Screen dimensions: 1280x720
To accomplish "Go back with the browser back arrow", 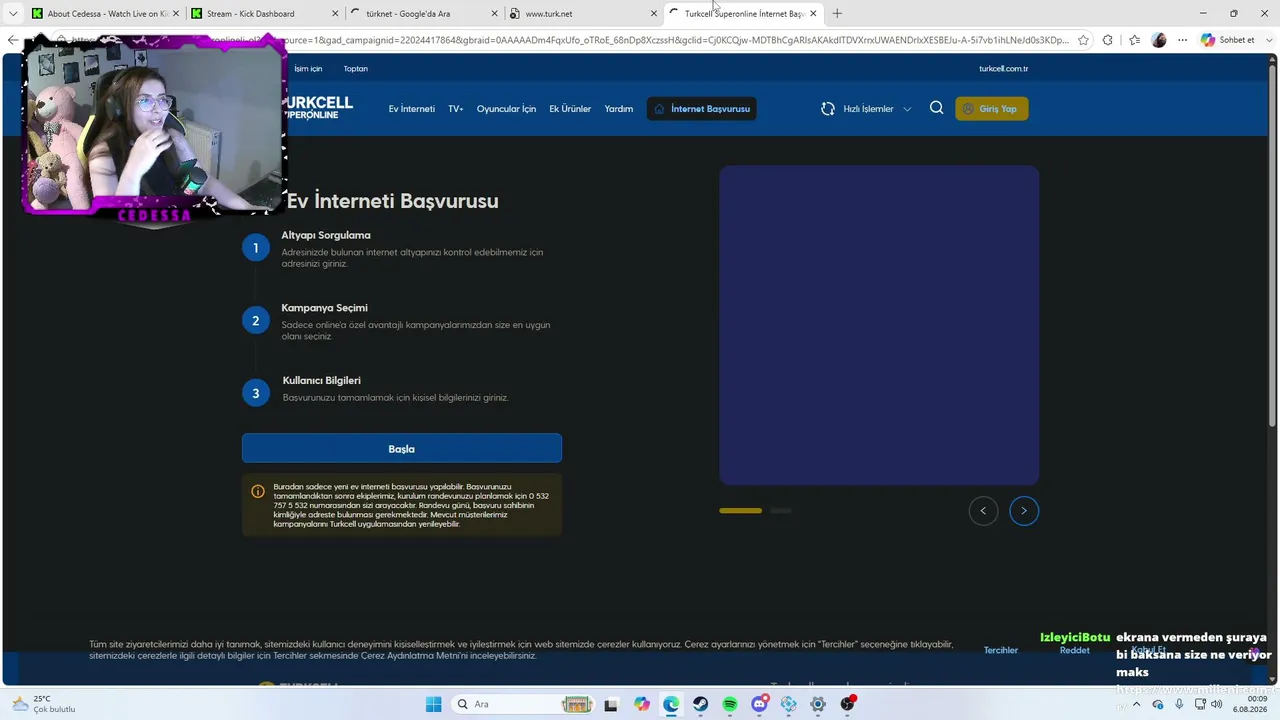I will coord(12,40).
